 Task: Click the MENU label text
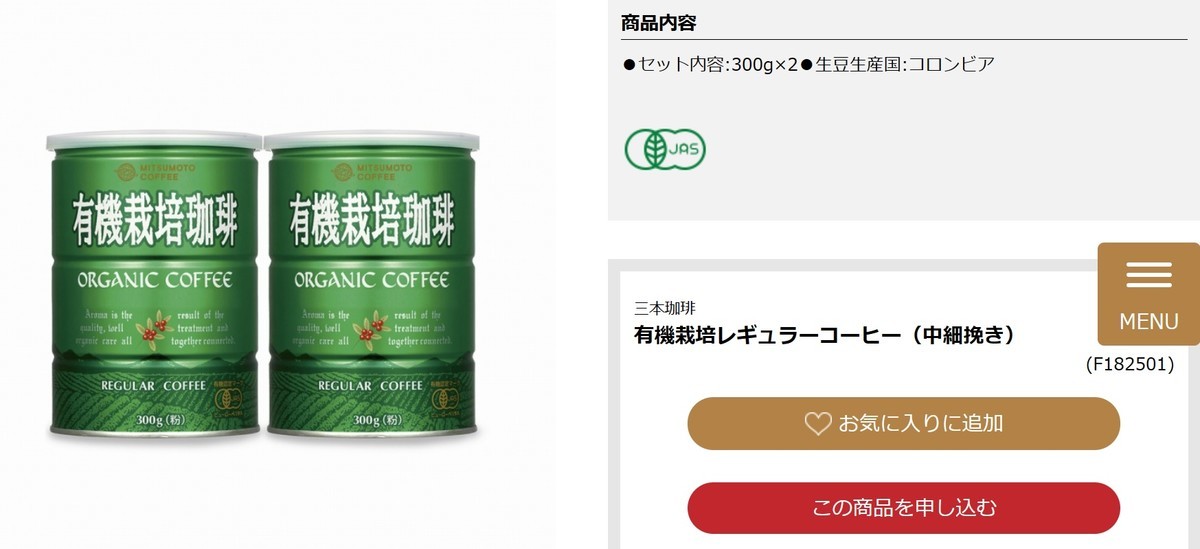coord(1149,322)
